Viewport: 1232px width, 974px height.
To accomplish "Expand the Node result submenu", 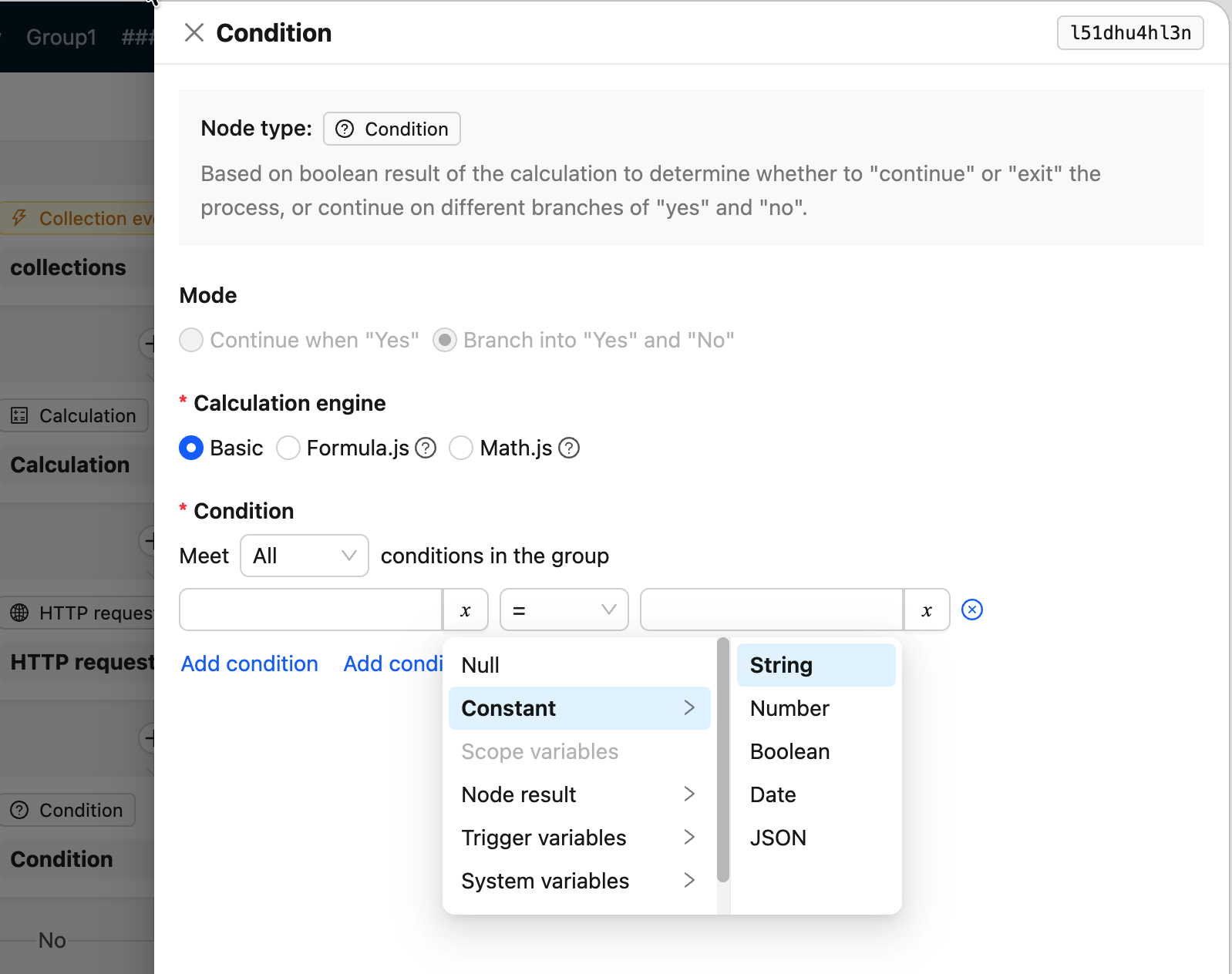I will tap(580, 794).
